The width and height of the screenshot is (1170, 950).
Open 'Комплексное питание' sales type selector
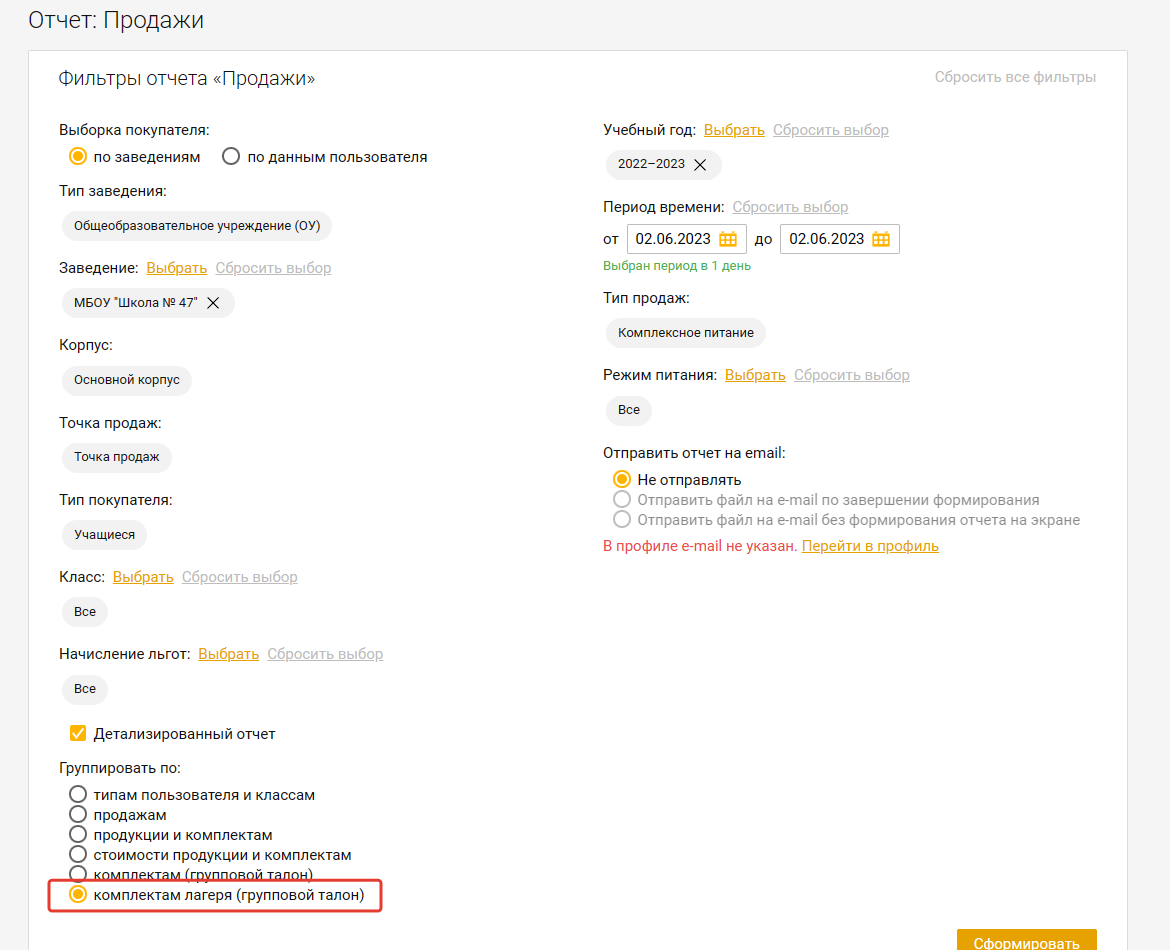click(x=685, y=333)
